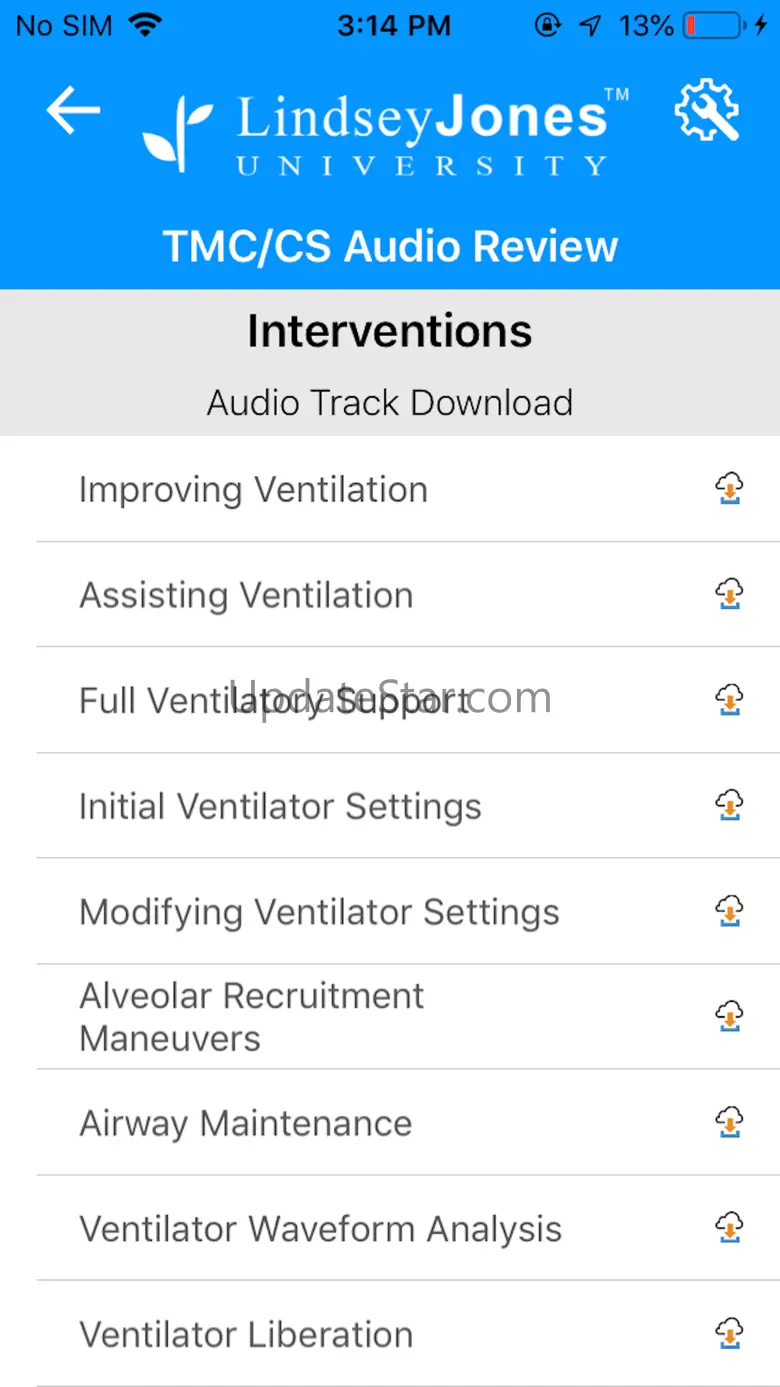This screenshot has height=1387, width=780.
Task: Select the Improving Ventilation list item
Action: [253, 490]
